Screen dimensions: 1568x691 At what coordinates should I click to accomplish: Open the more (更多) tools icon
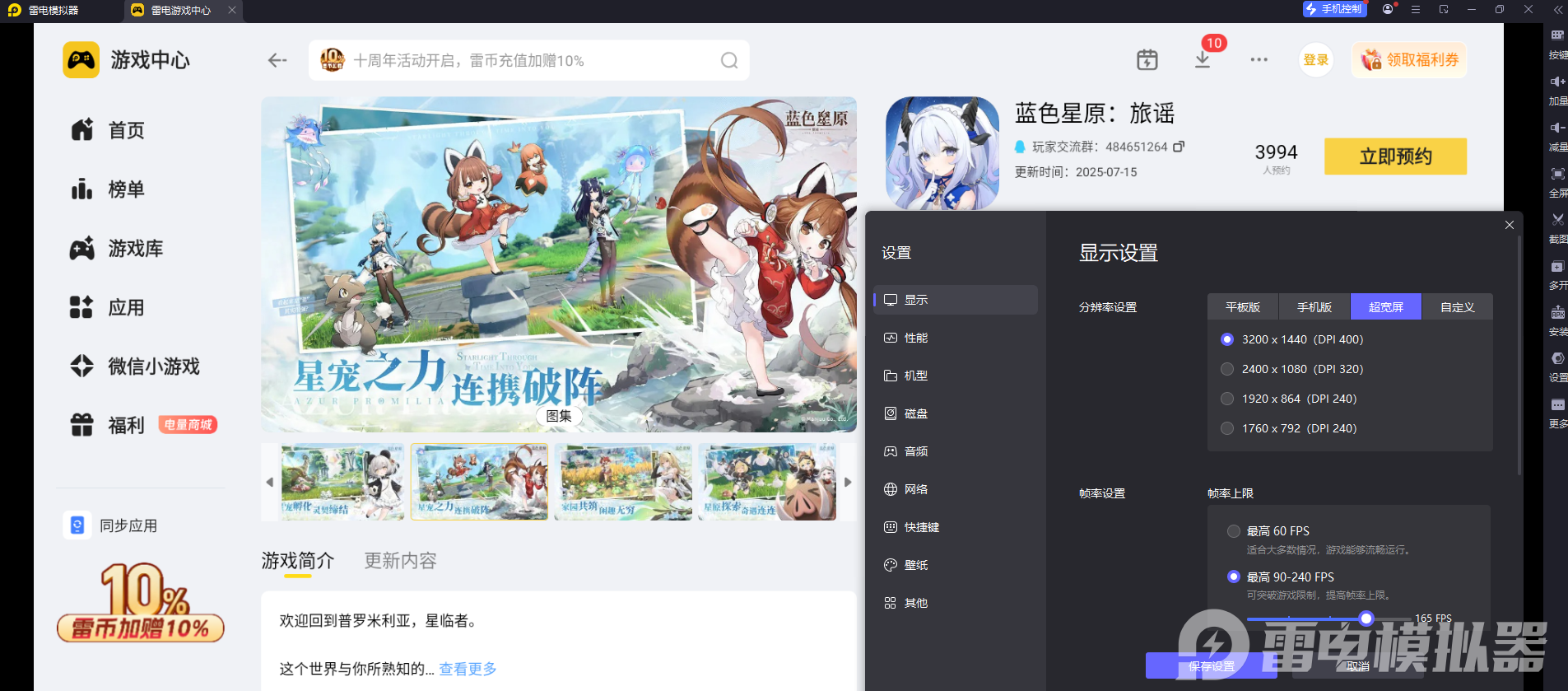point(1557,405)
